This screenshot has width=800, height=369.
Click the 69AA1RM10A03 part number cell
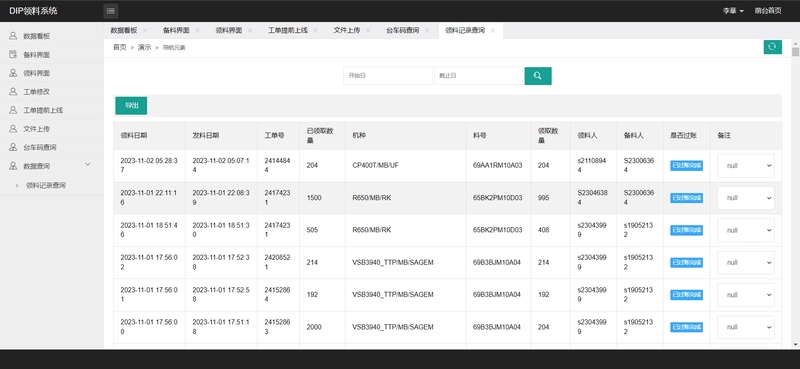pos(497,165)
